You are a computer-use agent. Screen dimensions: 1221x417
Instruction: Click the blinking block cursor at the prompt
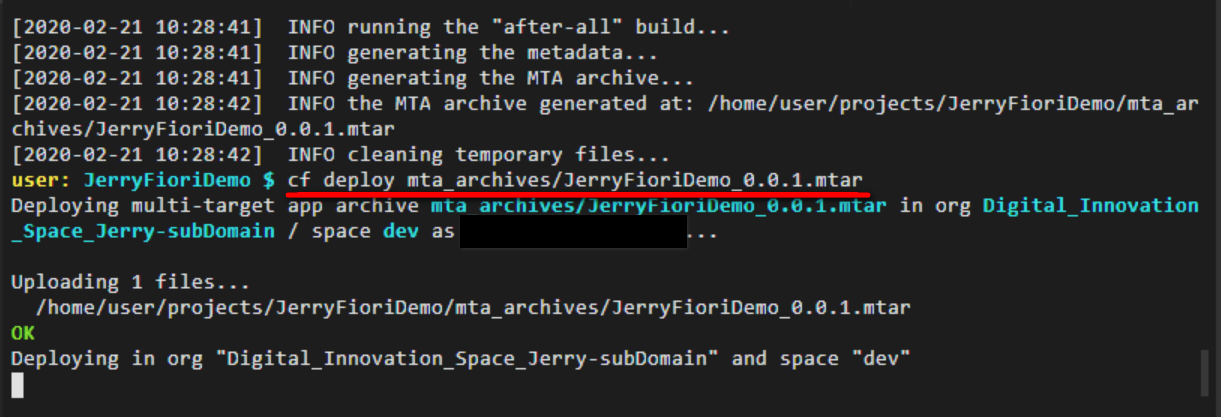pyautogui.click(x=16, y=385)
